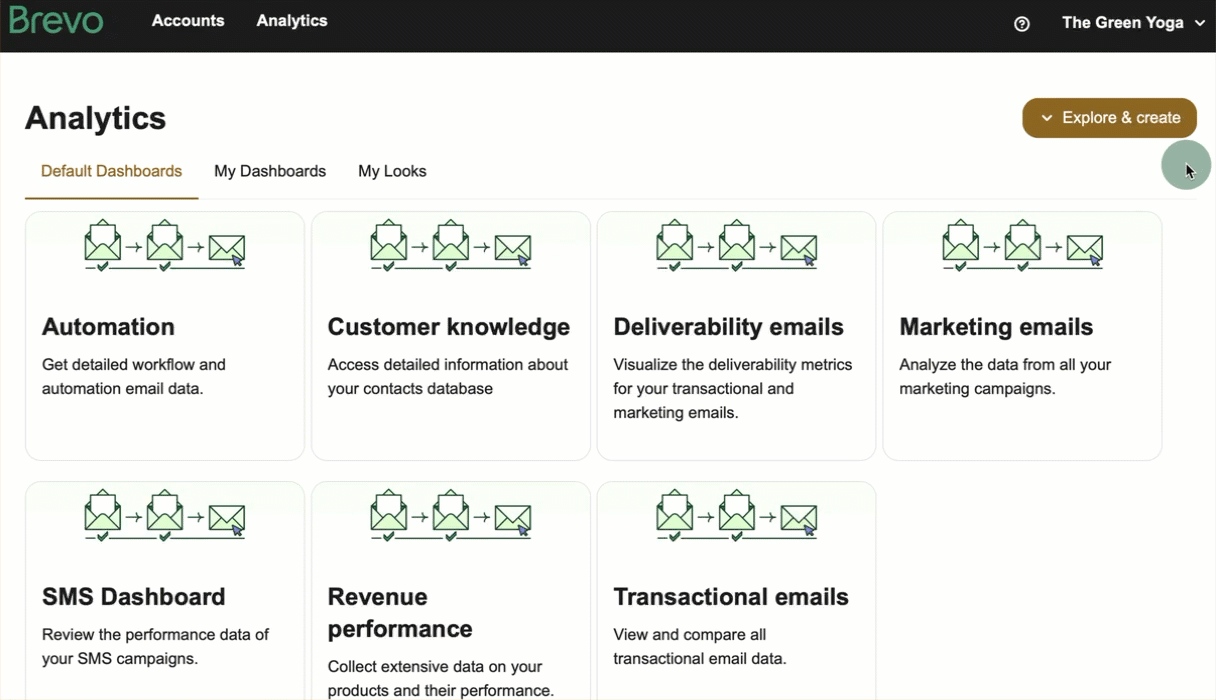Select the Default Dashboards tab
The width and height of the screenshot is (1216, 700).
click(x=111, y=171)
